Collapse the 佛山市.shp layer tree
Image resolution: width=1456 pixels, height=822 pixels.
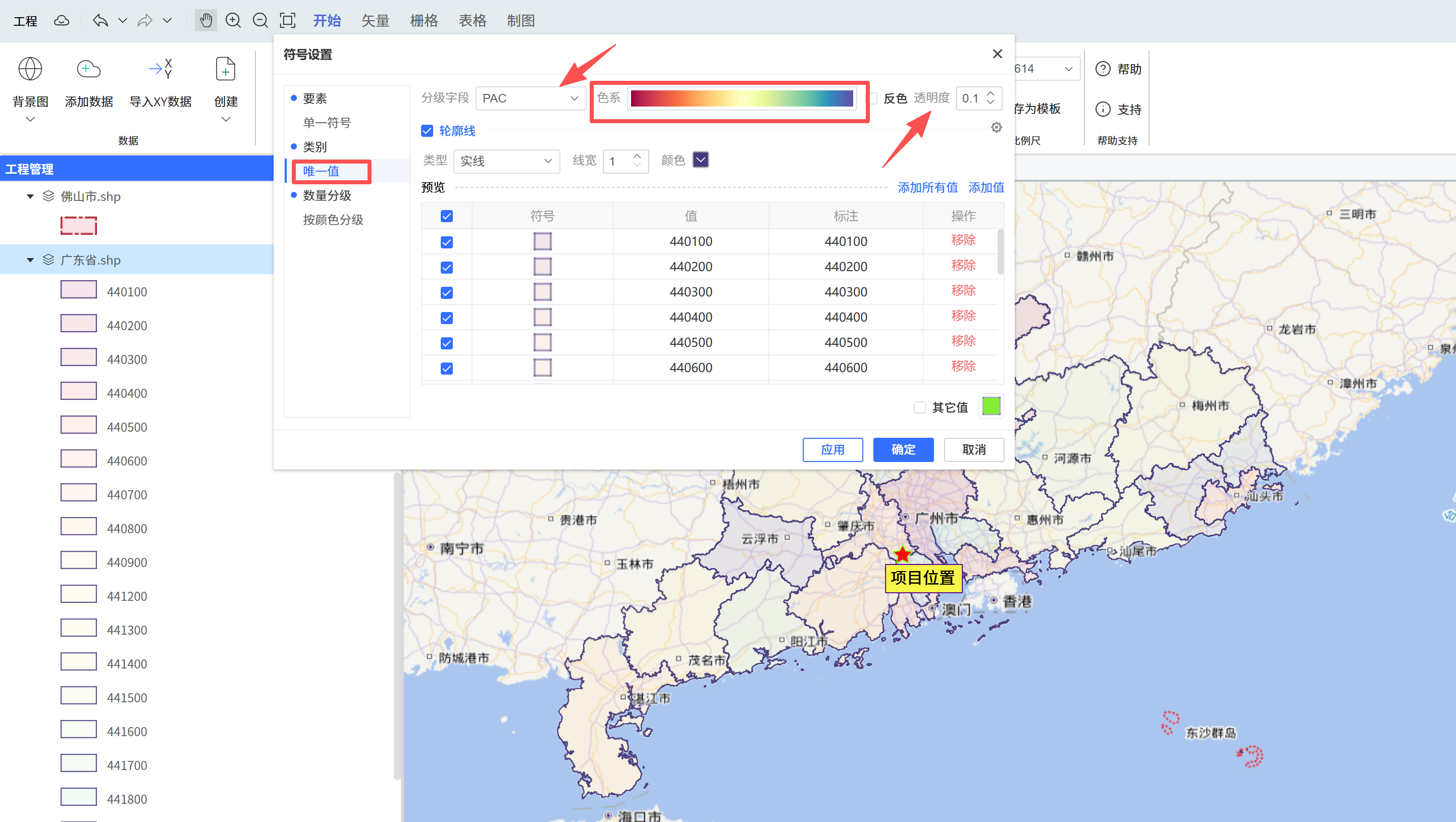coord(30,197)
